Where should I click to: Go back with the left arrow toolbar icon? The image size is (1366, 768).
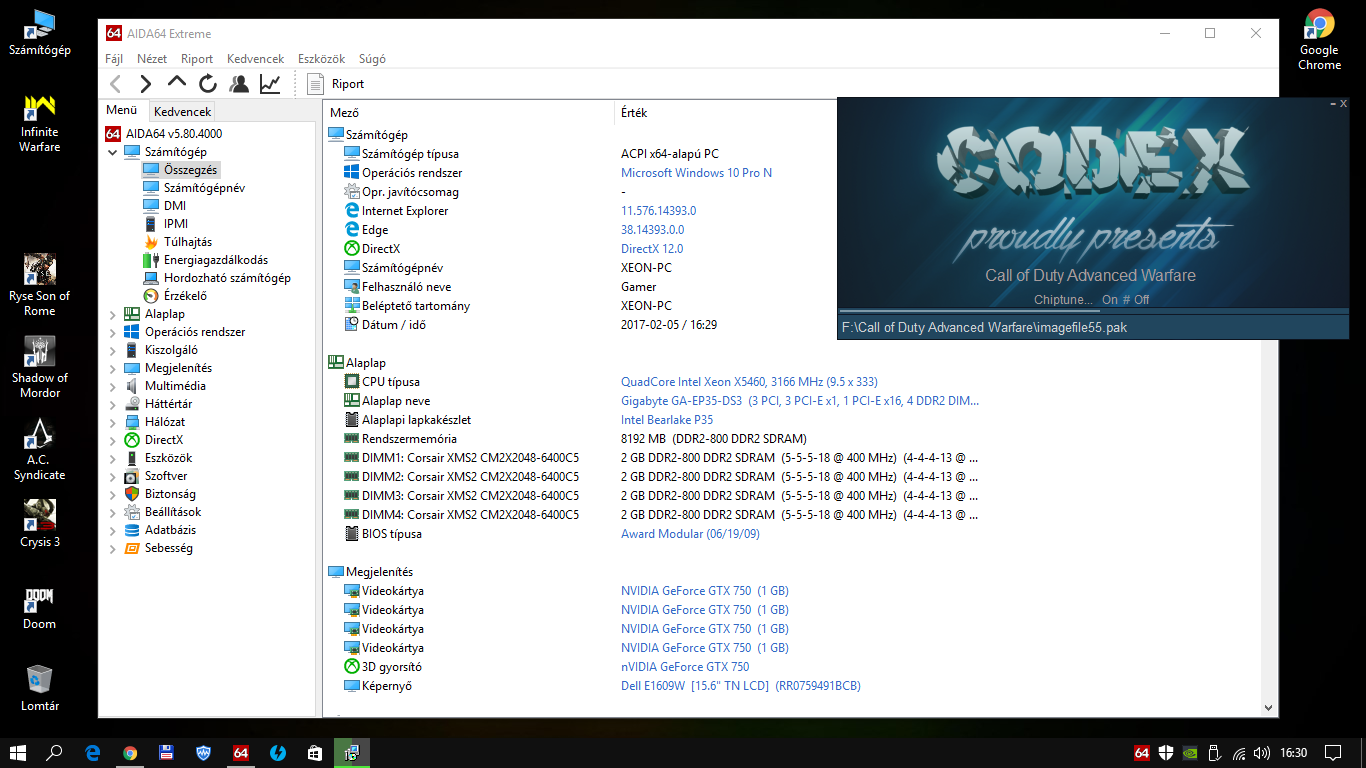(x=116, y=84)
